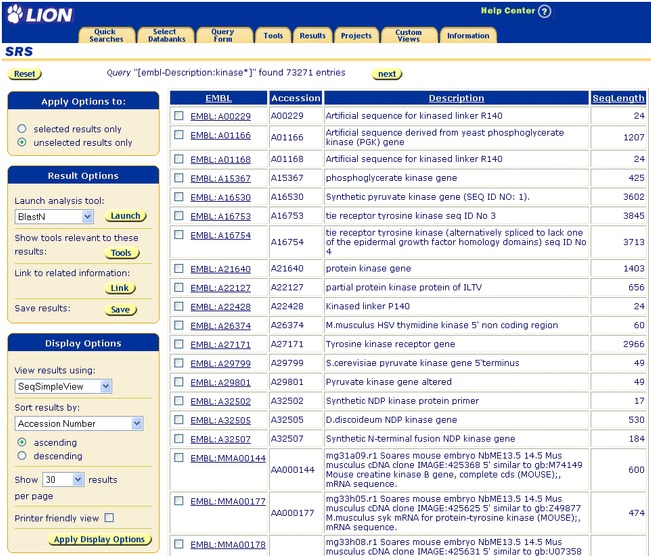Screen dimensions: 651x556
Task: Click sequence length value 3602
Action: (x=634, y=196)
